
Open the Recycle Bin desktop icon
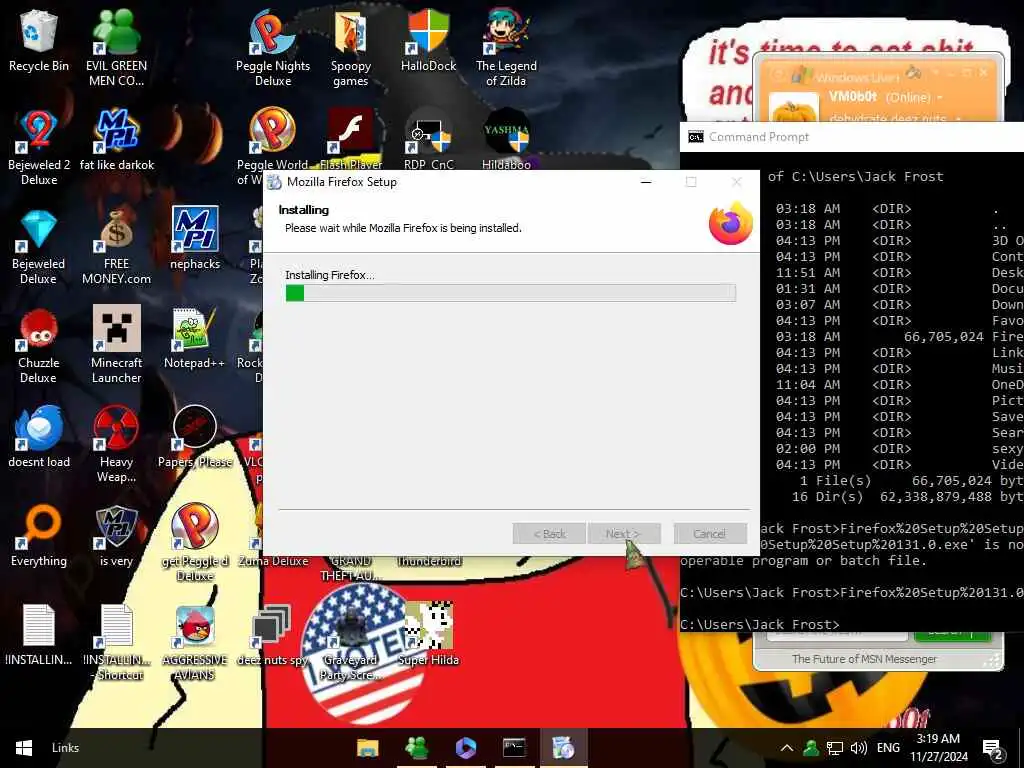pos(39,40)
